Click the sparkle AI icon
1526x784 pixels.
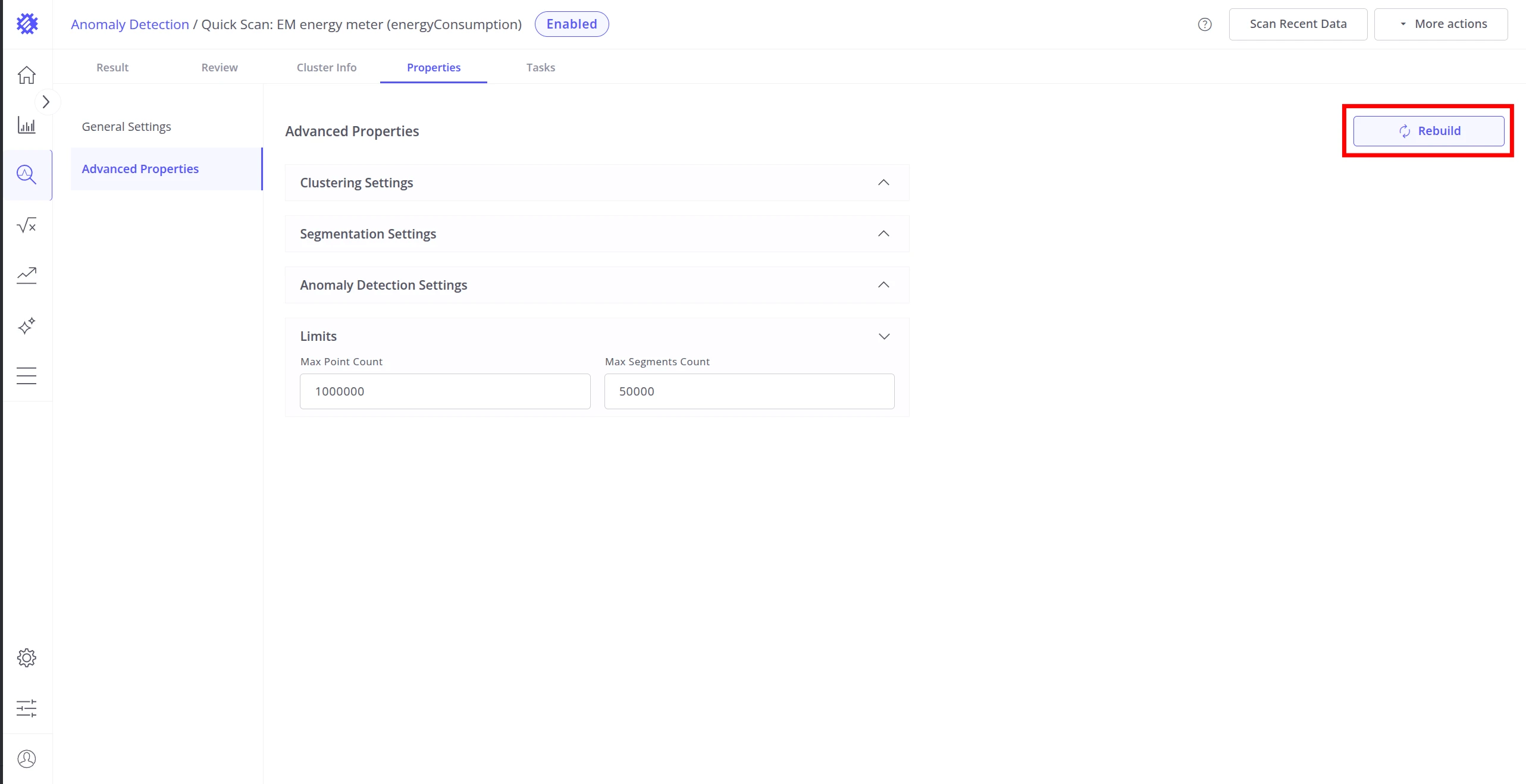[27, 326]
